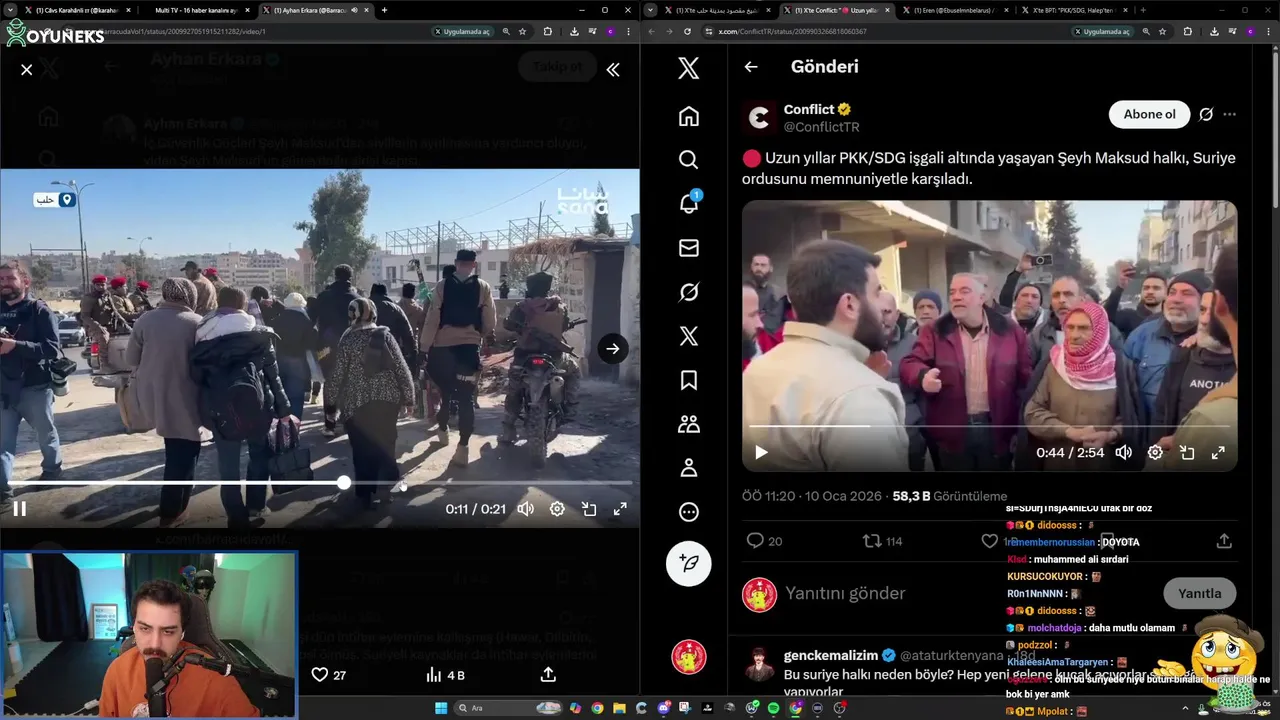Image resolution: width=1280 pixels, height=720 pixels.
Task: Repost the post with 114 reposts
Action: [x=883, y=541]
